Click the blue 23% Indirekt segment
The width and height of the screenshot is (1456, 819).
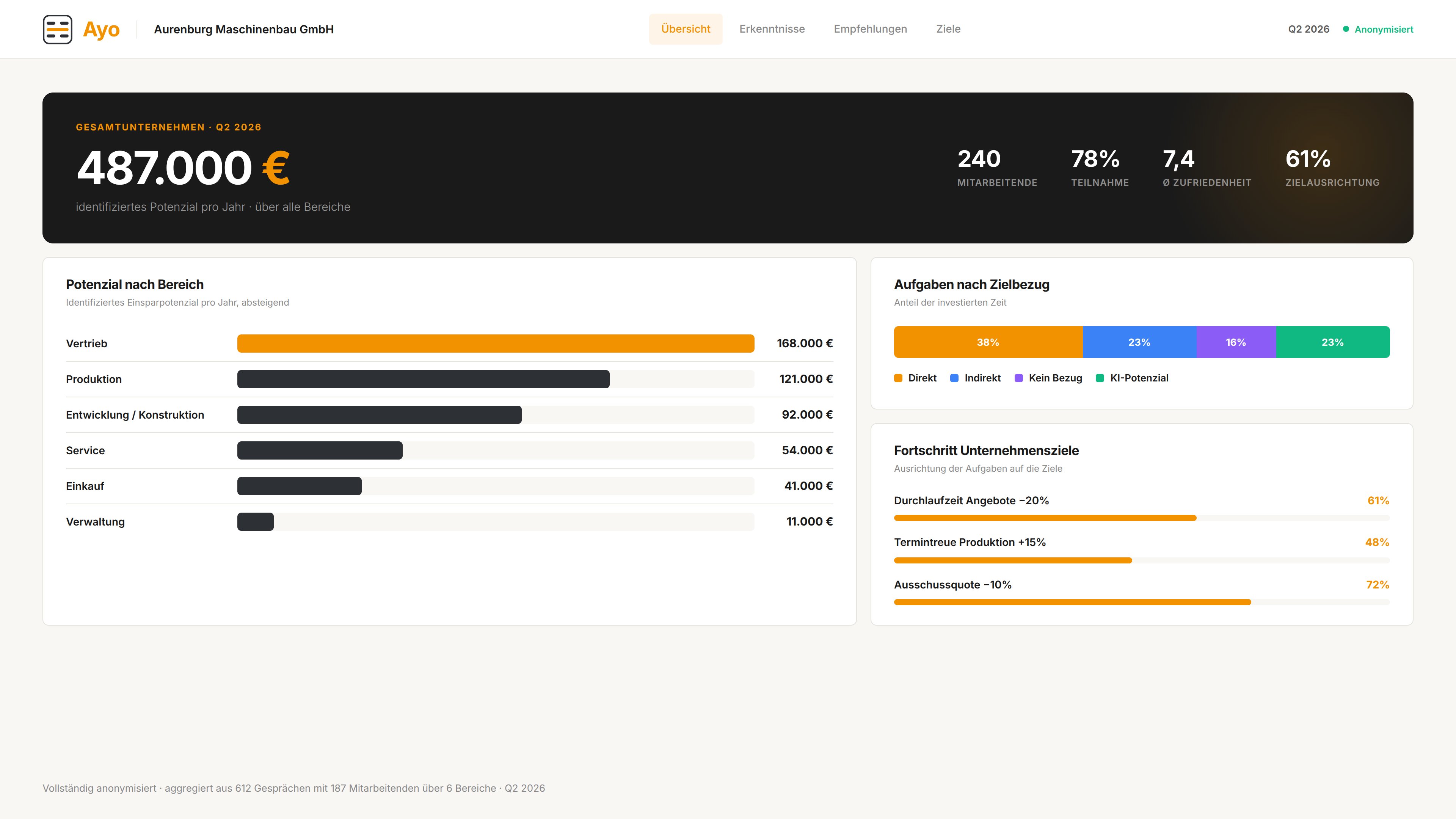tap(1139, 342)
